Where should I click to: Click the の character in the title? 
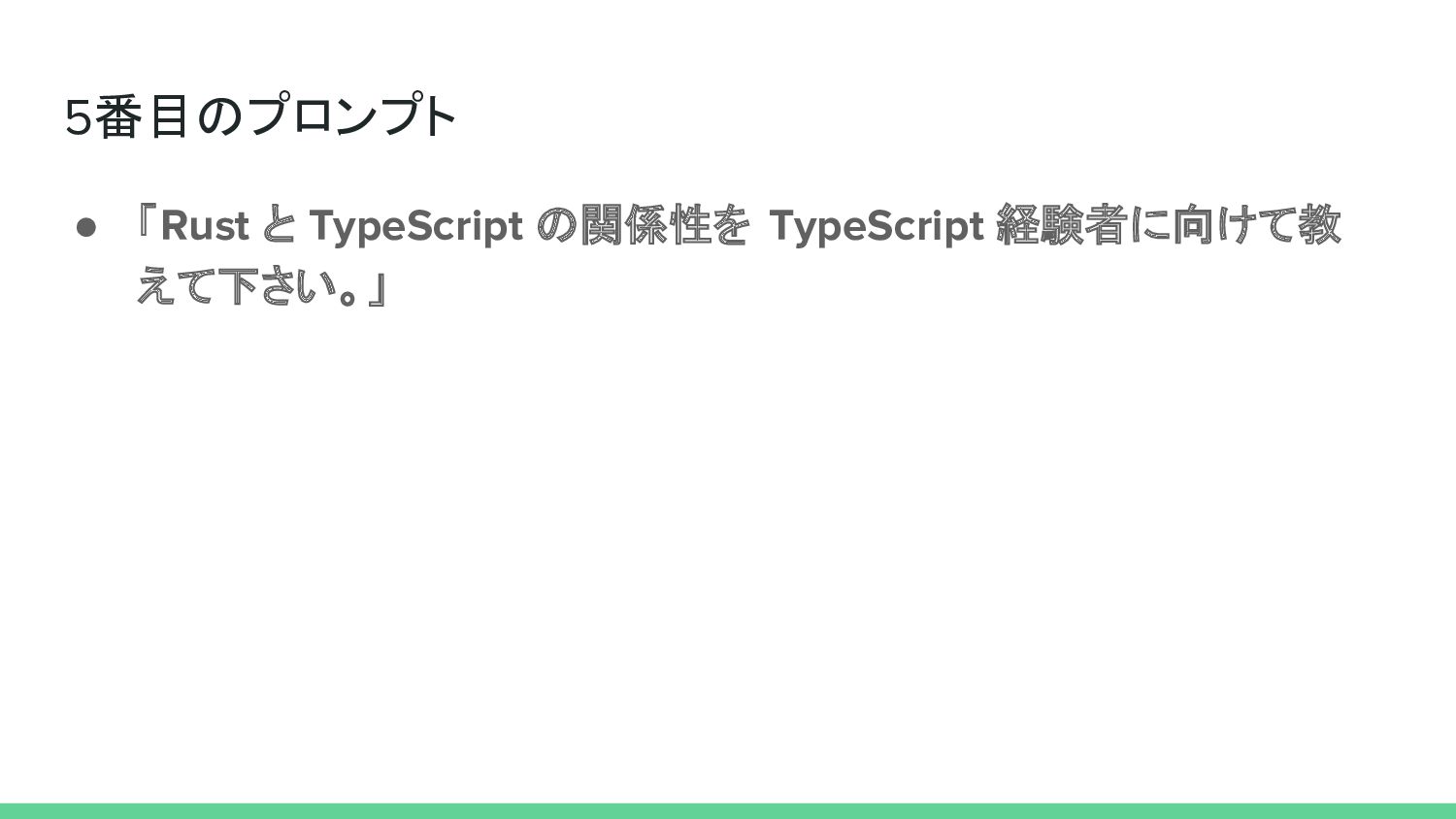tap(218, 117)
